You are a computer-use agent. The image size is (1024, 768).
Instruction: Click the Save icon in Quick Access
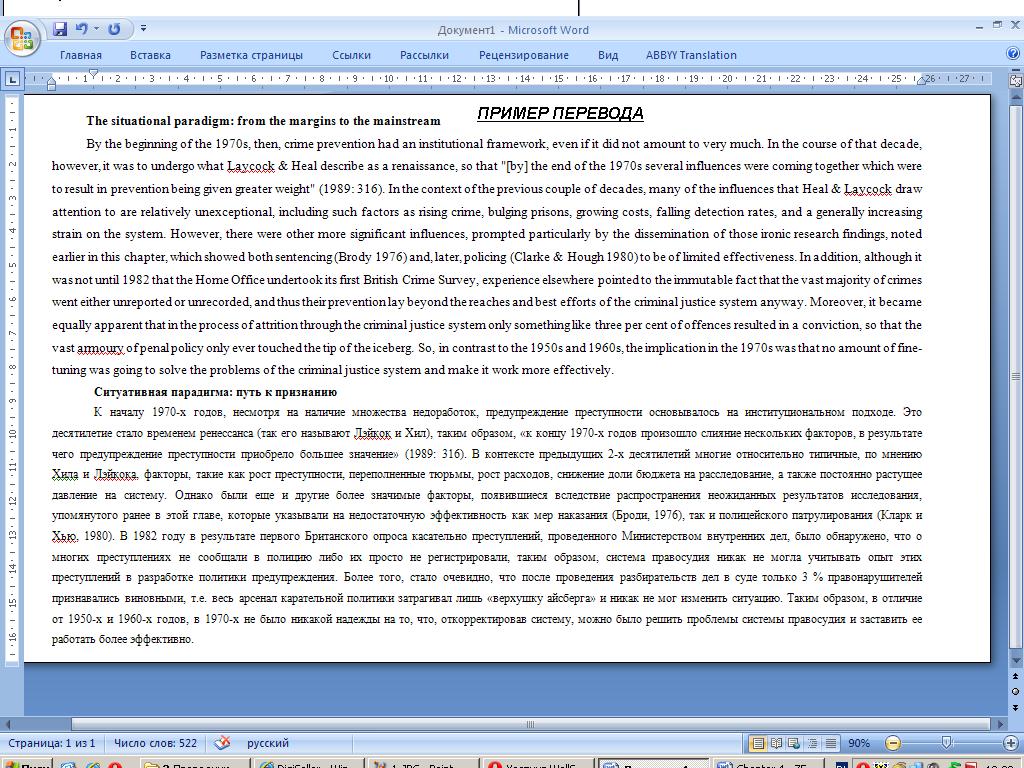(60, 29)
